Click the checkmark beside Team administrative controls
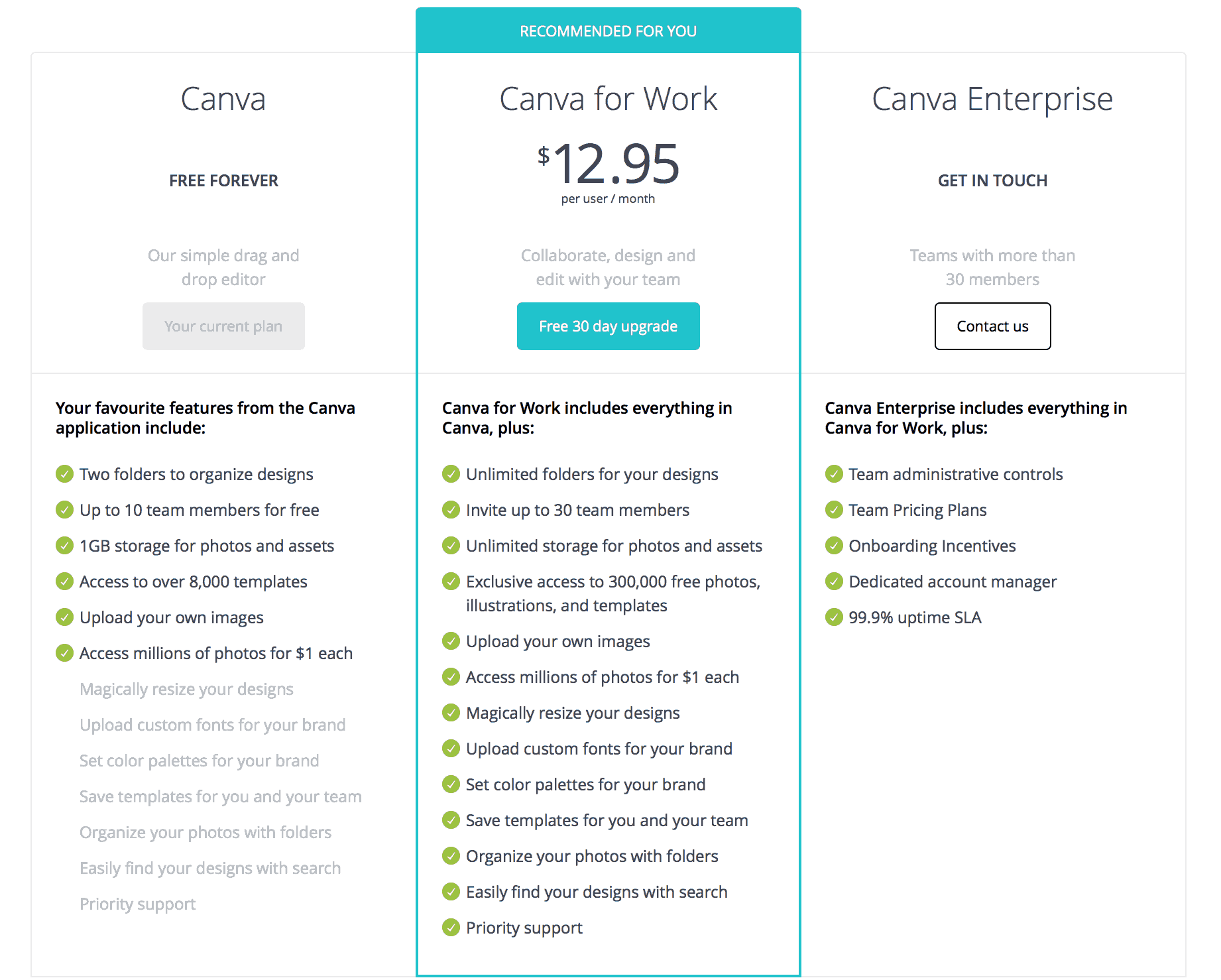The width and height of the screenshot is (1221, 980). coord(834,474)
